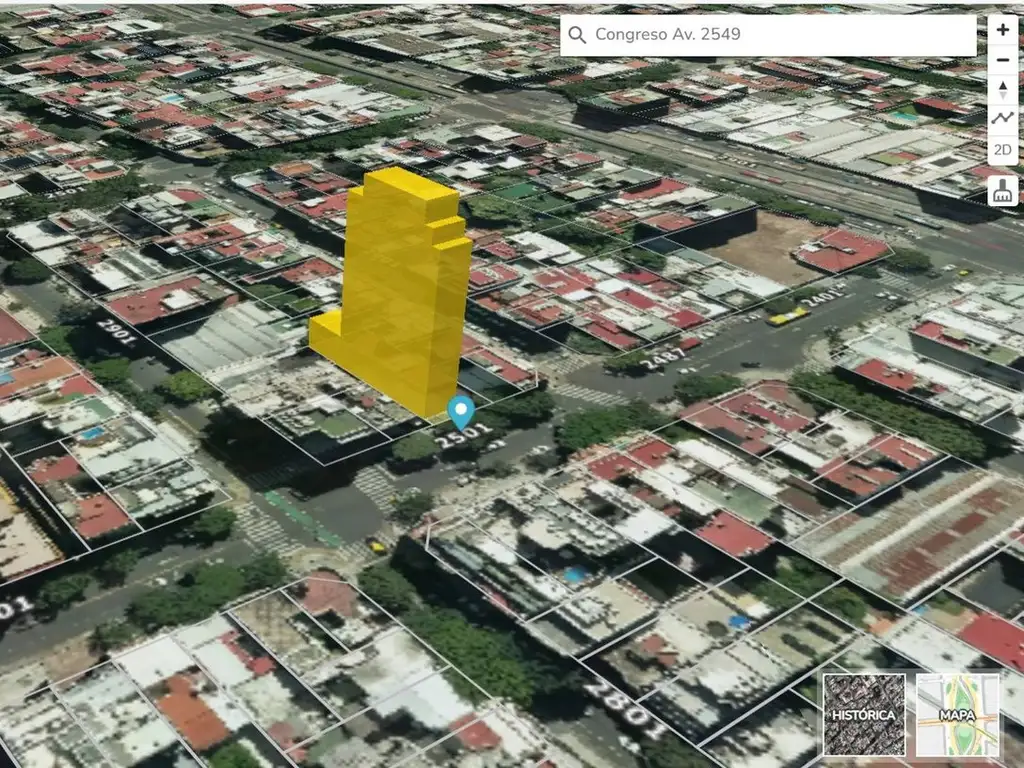Zoom out with the minus button

1002,60
